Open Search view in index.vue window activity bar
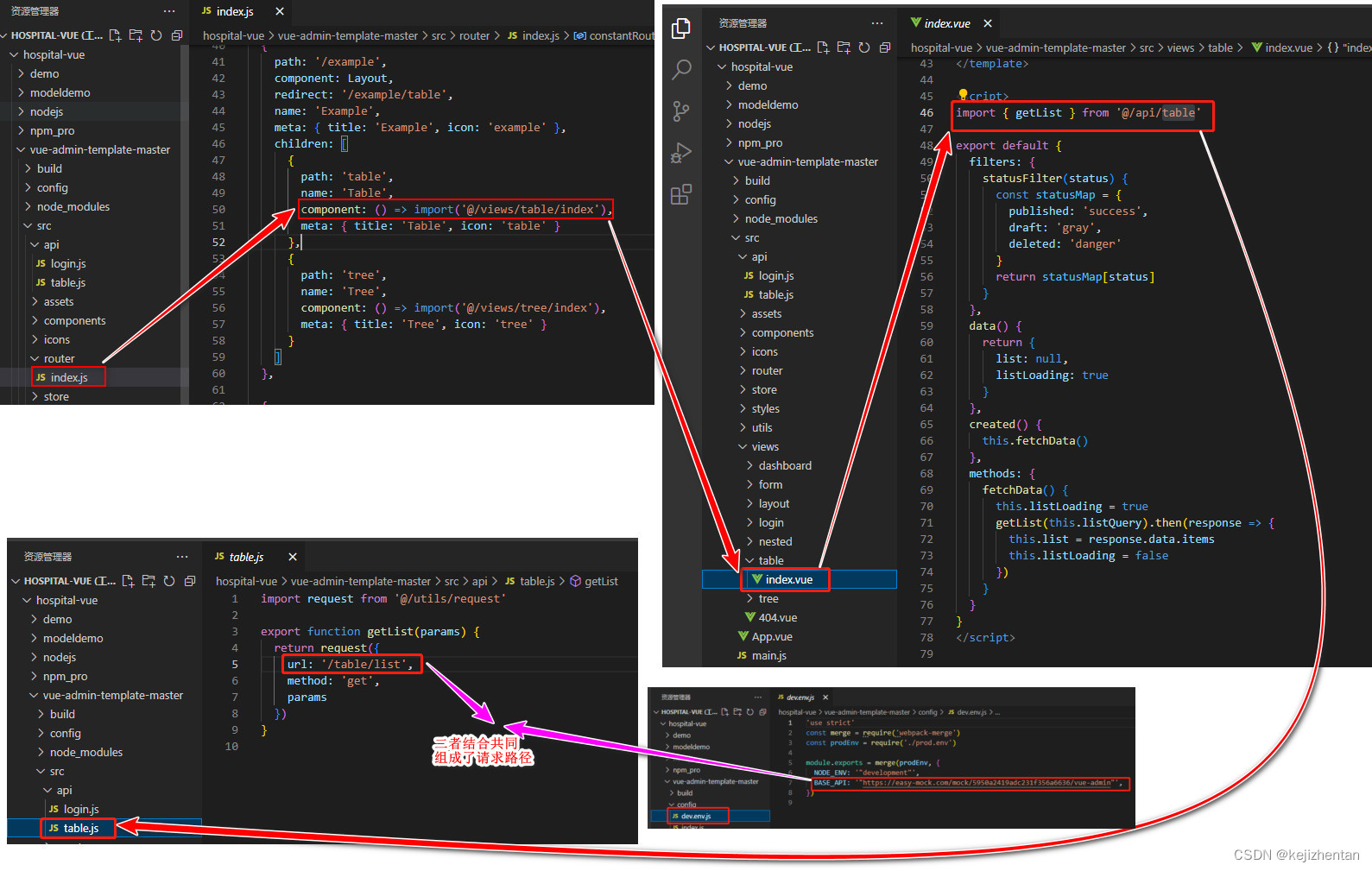The height and width of the screenshot is (871, 1372). pos(681,69)
